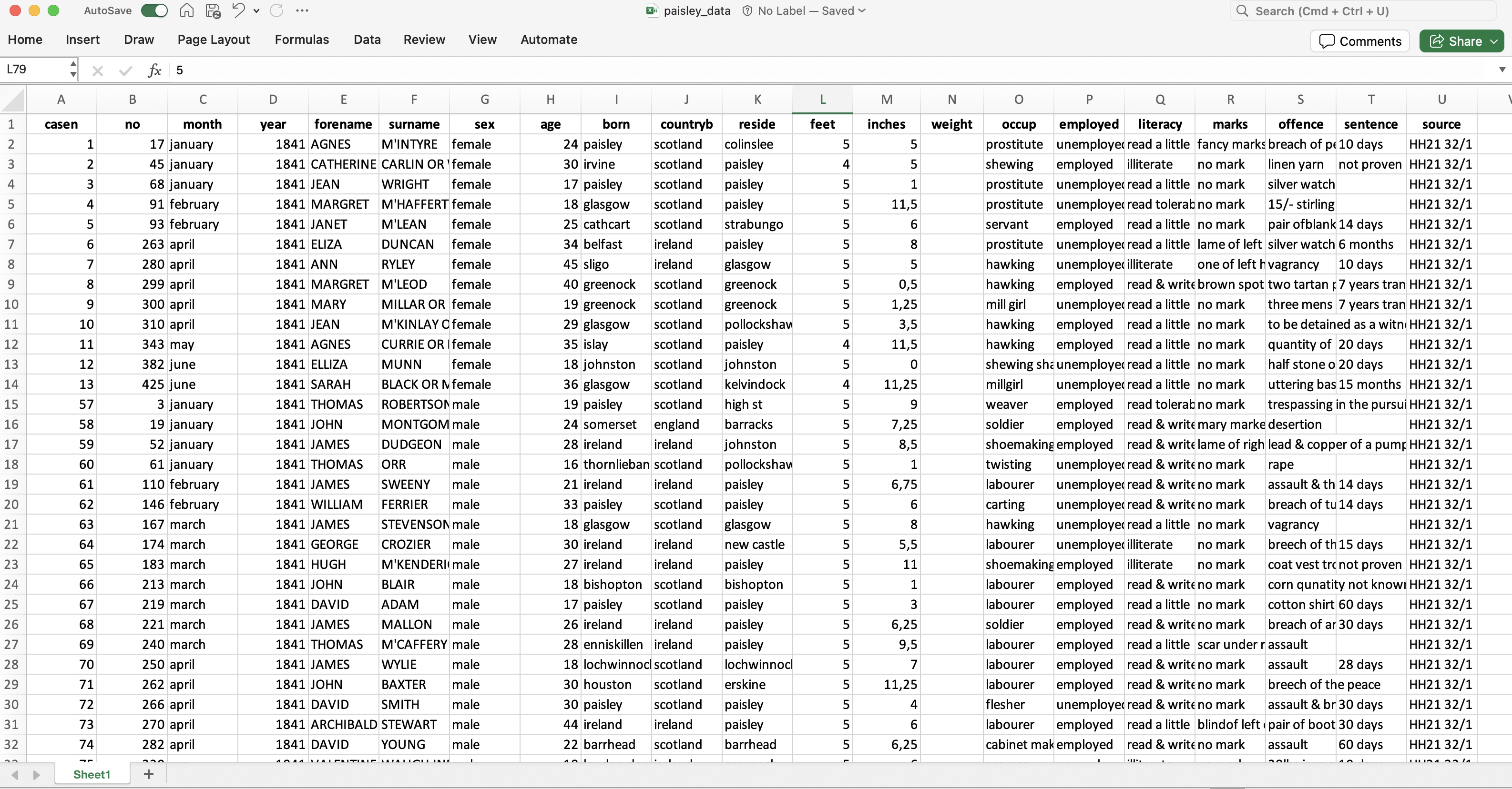This screenshot has width=1512, height=789.
Task: Toggle the AutoSave switch
Action: (154, 10)
